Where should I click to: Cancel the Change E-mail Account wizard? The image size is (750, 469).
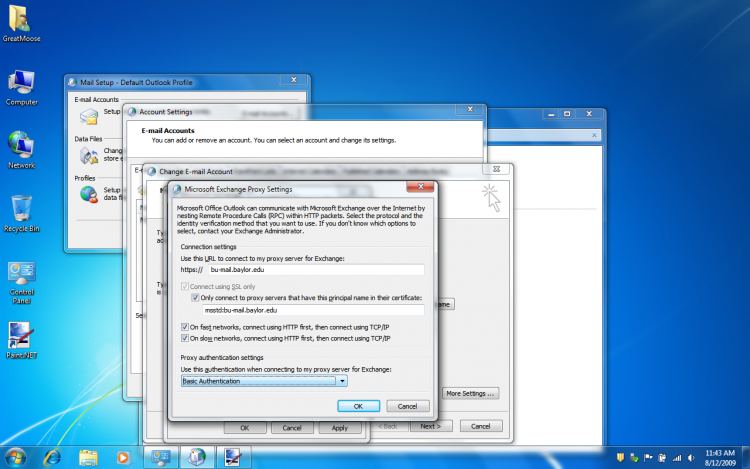[x=481, y=426]
